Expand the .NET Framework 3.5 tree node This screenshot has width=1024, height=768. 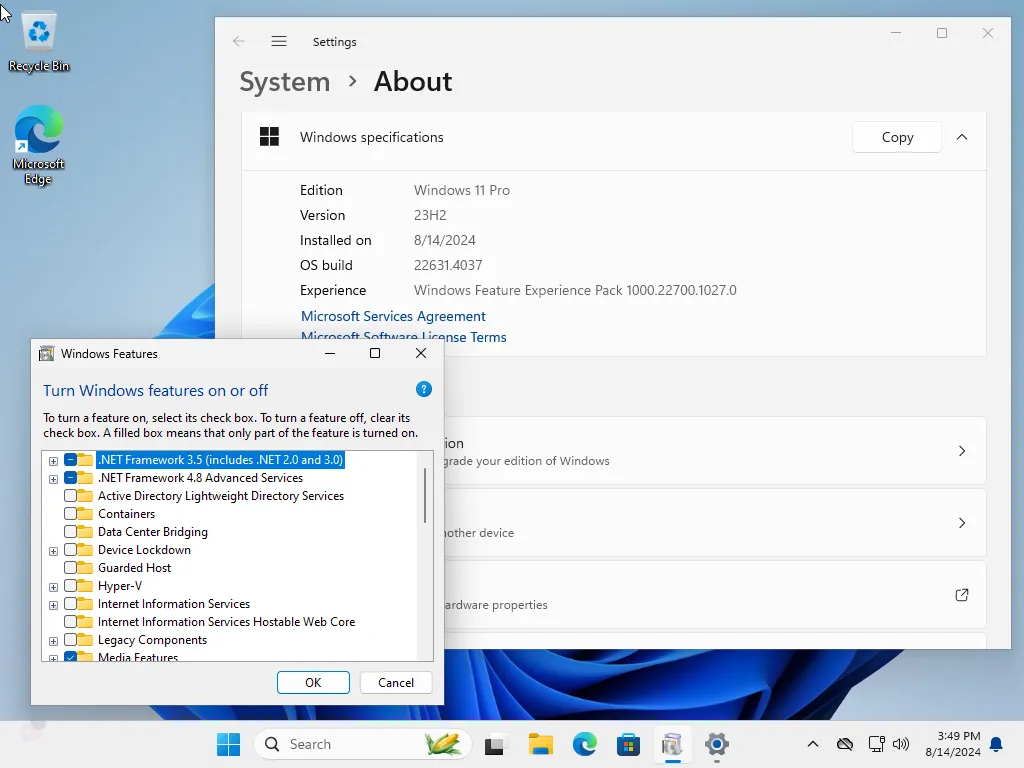[54, 461]
